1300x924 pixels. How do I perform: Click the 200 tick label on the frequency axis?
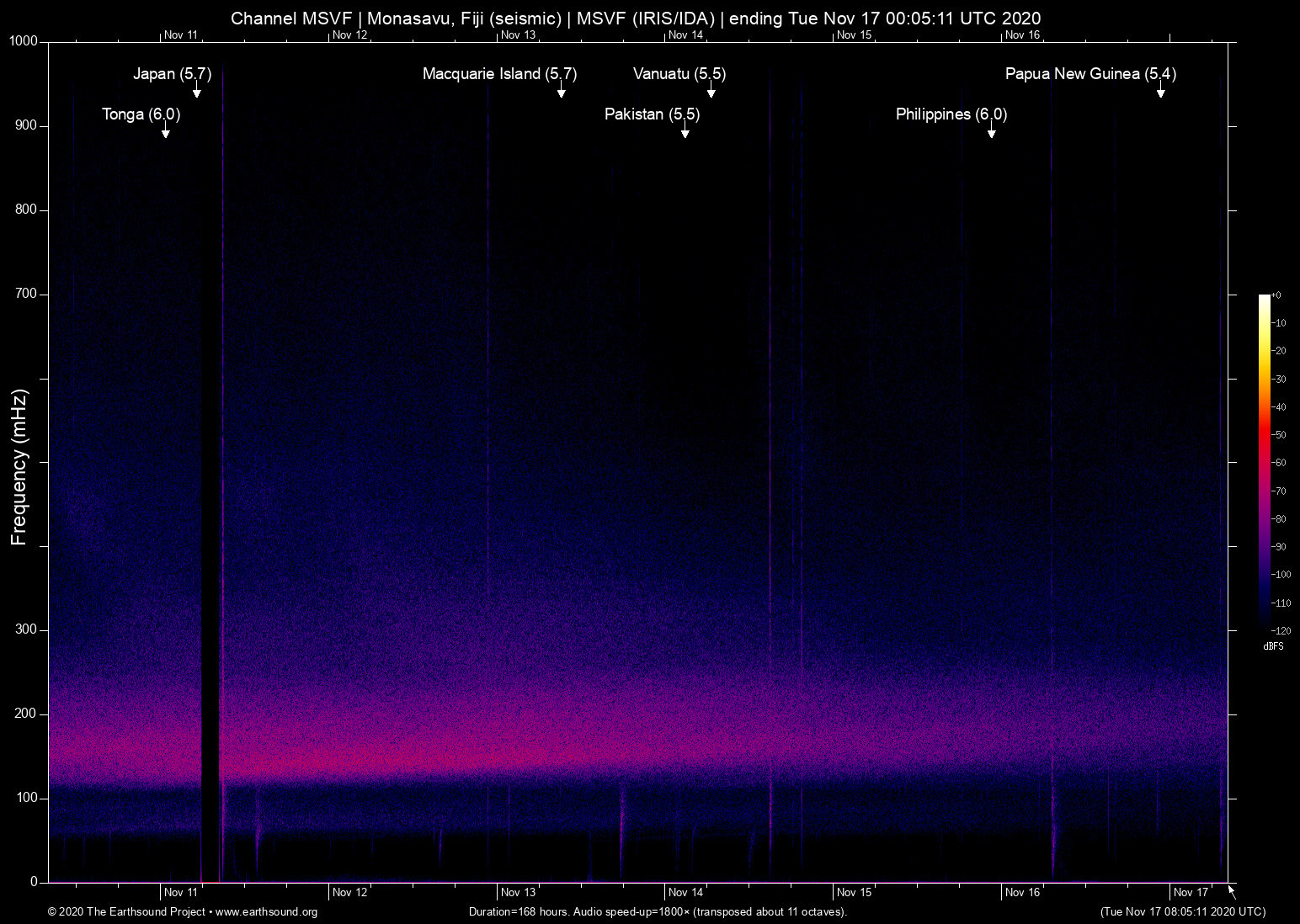(x=26, y=714)
